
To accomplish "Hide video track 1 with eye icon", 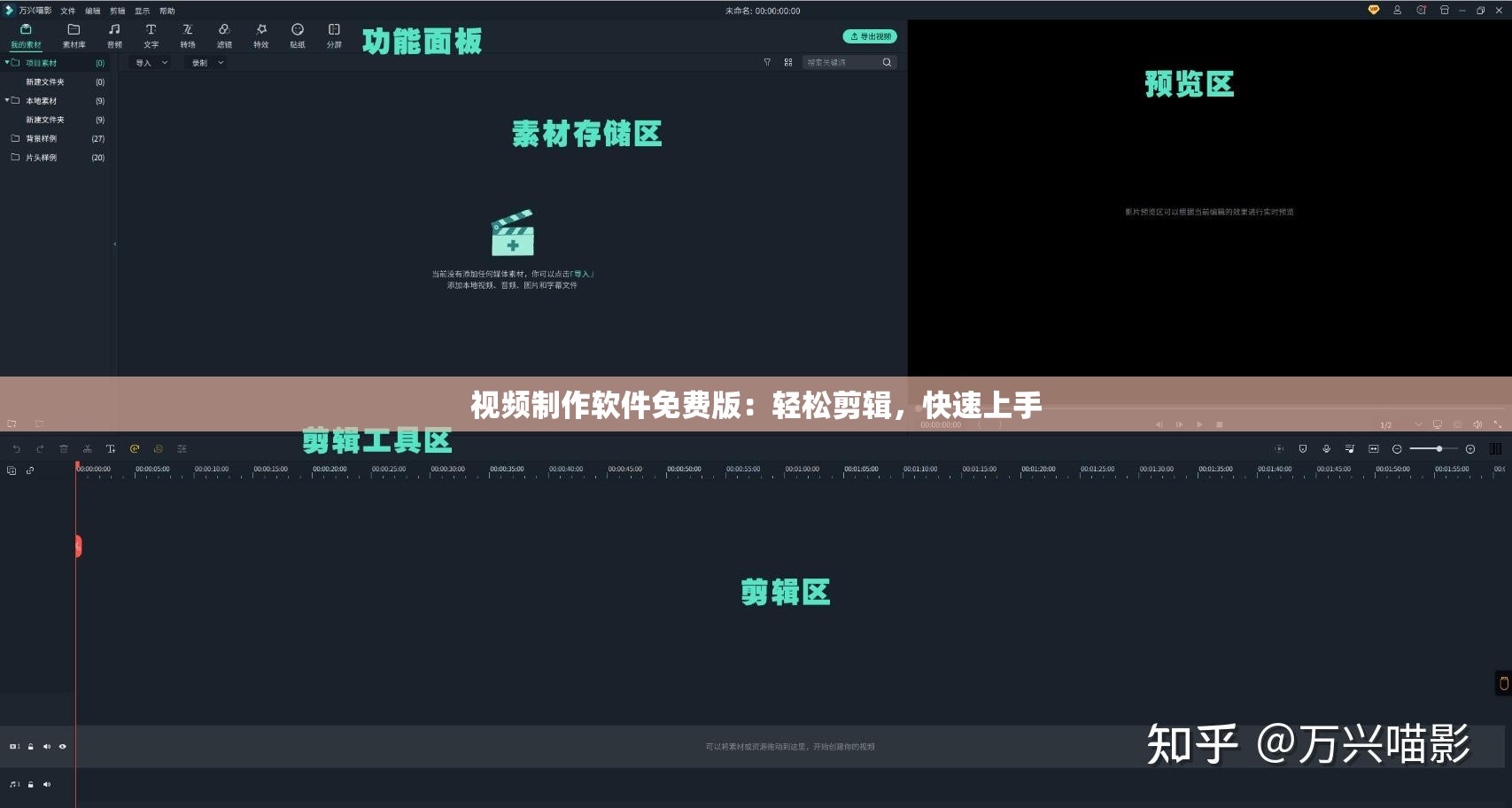I will coord(63,747).
